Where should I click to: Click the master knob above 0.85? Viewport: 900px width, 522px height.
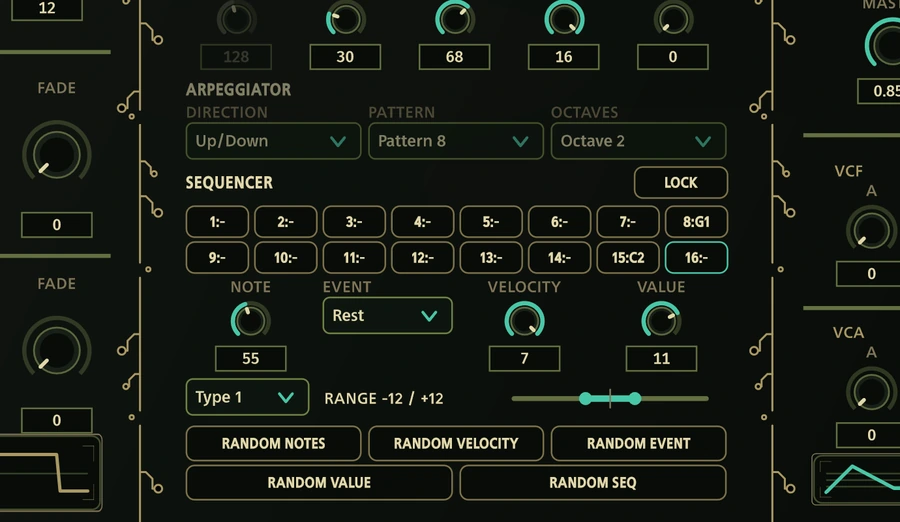tap(884, 43)
